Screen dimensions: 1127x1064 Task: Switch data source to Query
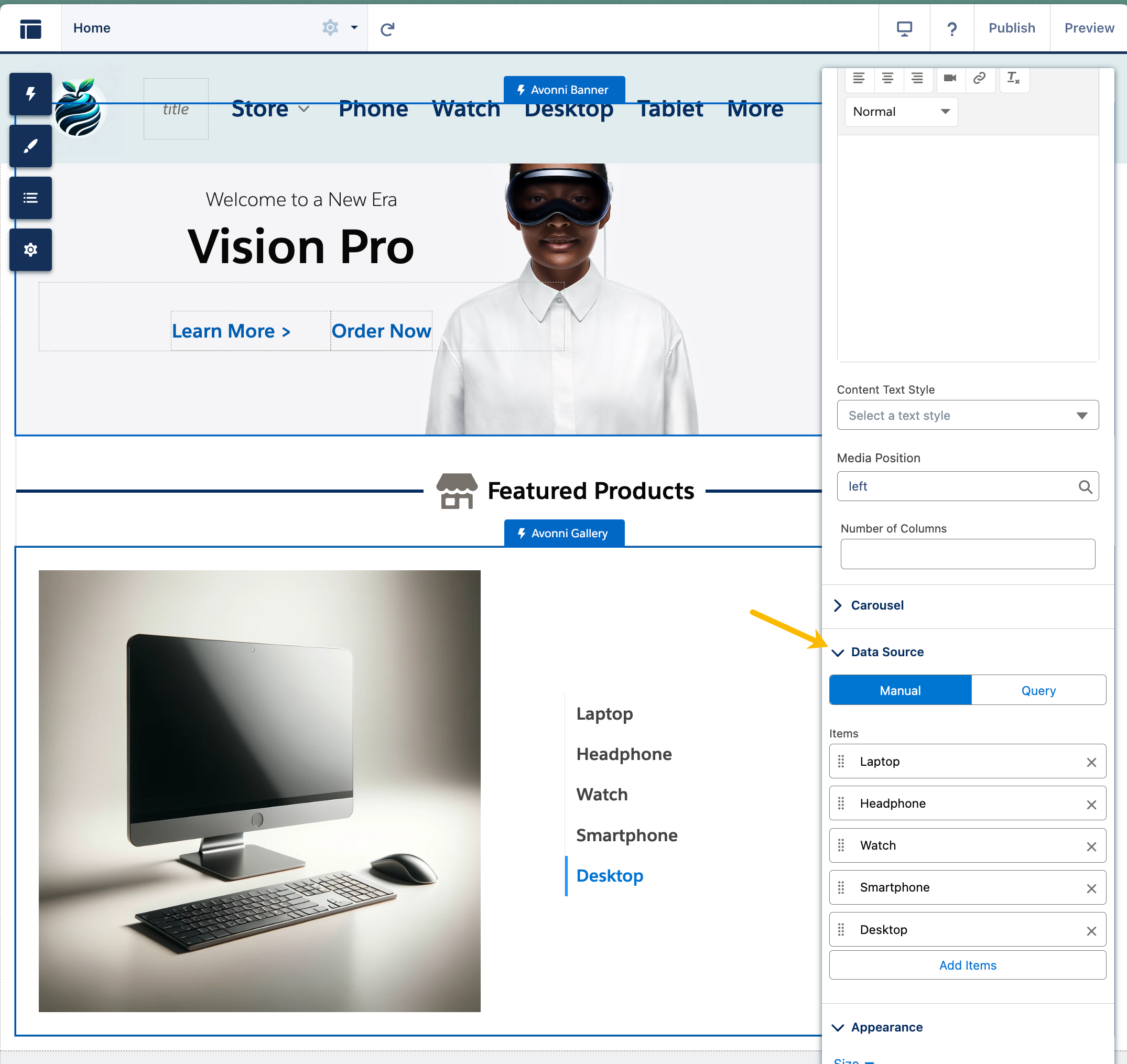pos(1038,690)
